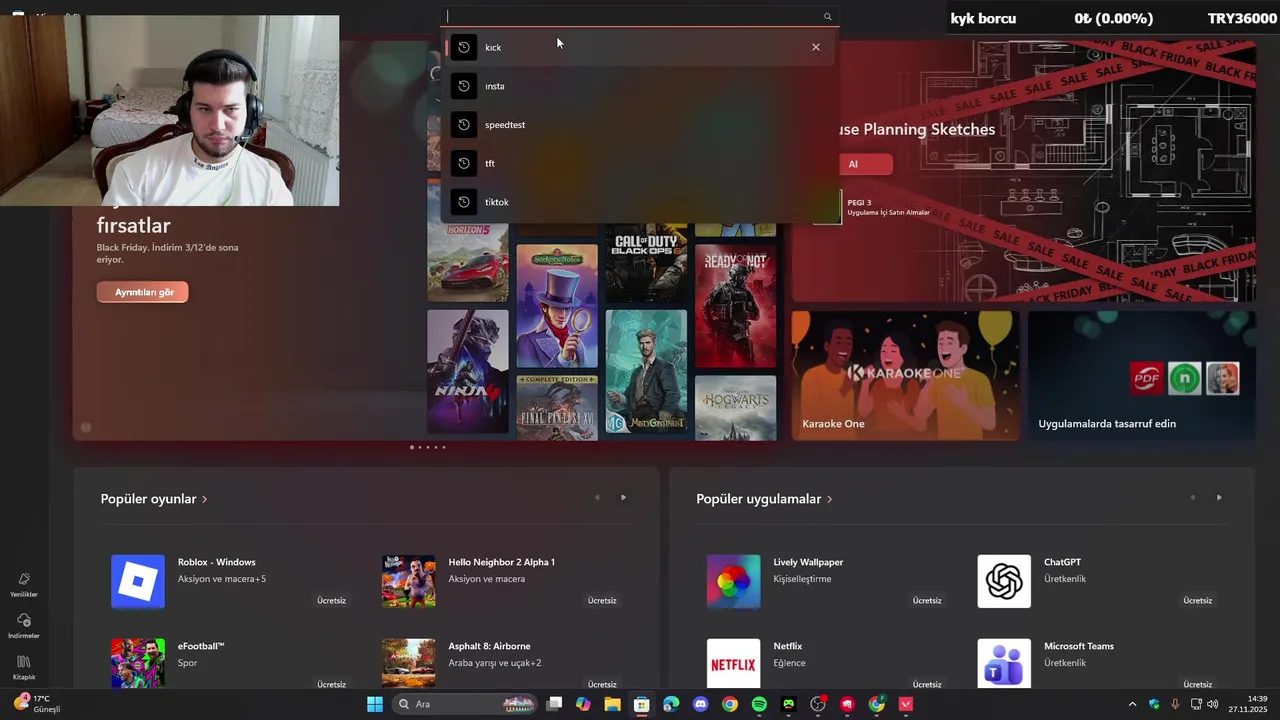The height and width of the screenshot is (720, 1280).
Task: Click the Roblox - Windows title text
Action: [217, 562]
